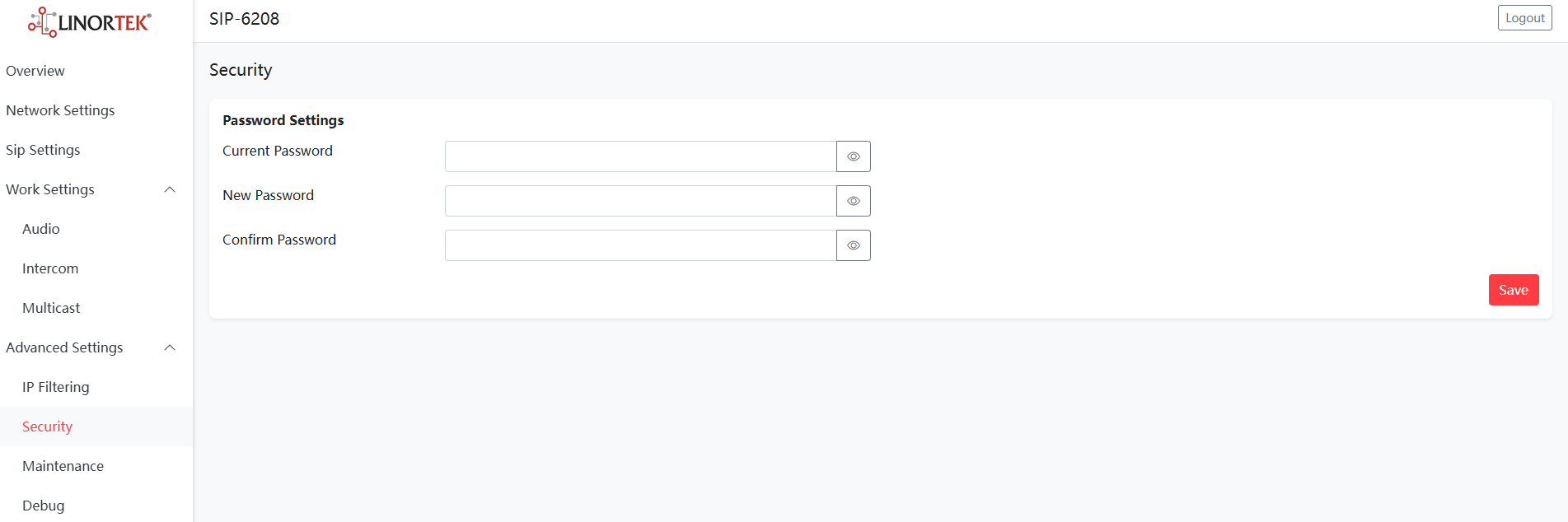Screen dimensions: 1568x522
Task: Focus the Current Password field
Action: click(640, 156)
